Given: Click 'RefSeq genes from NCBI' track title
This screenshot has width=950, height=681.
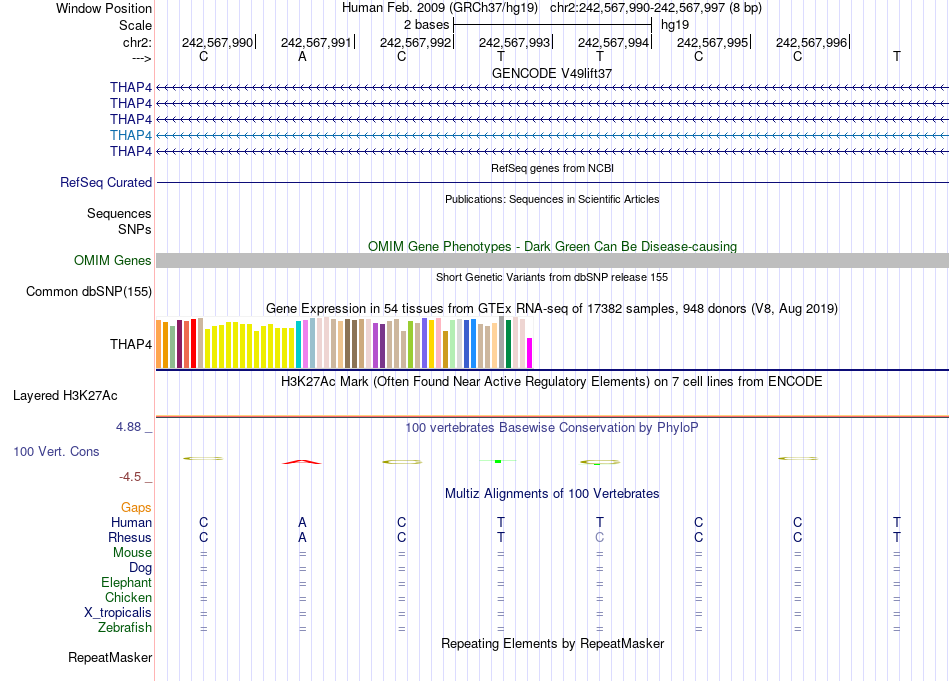Looking at the screenshot, I should pos(553,168).
